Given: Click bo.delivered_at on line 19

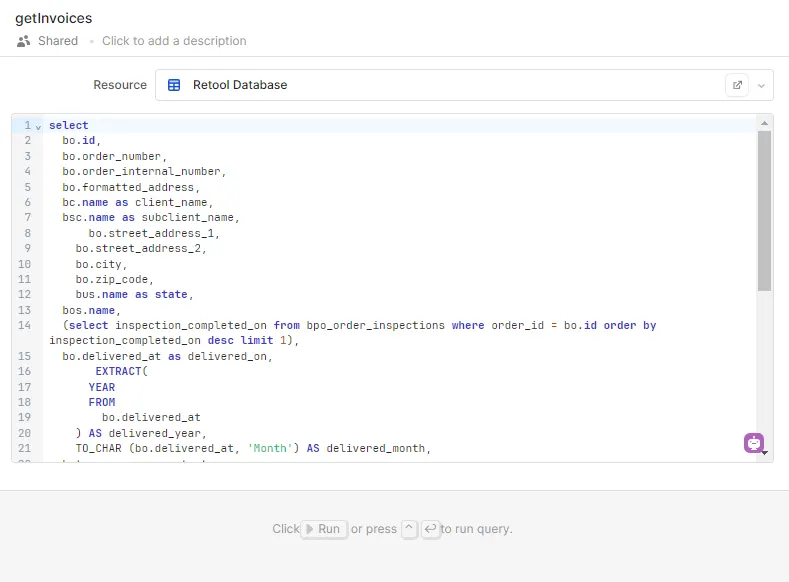Looking at the screenshot, I should [x=151, y=418].
